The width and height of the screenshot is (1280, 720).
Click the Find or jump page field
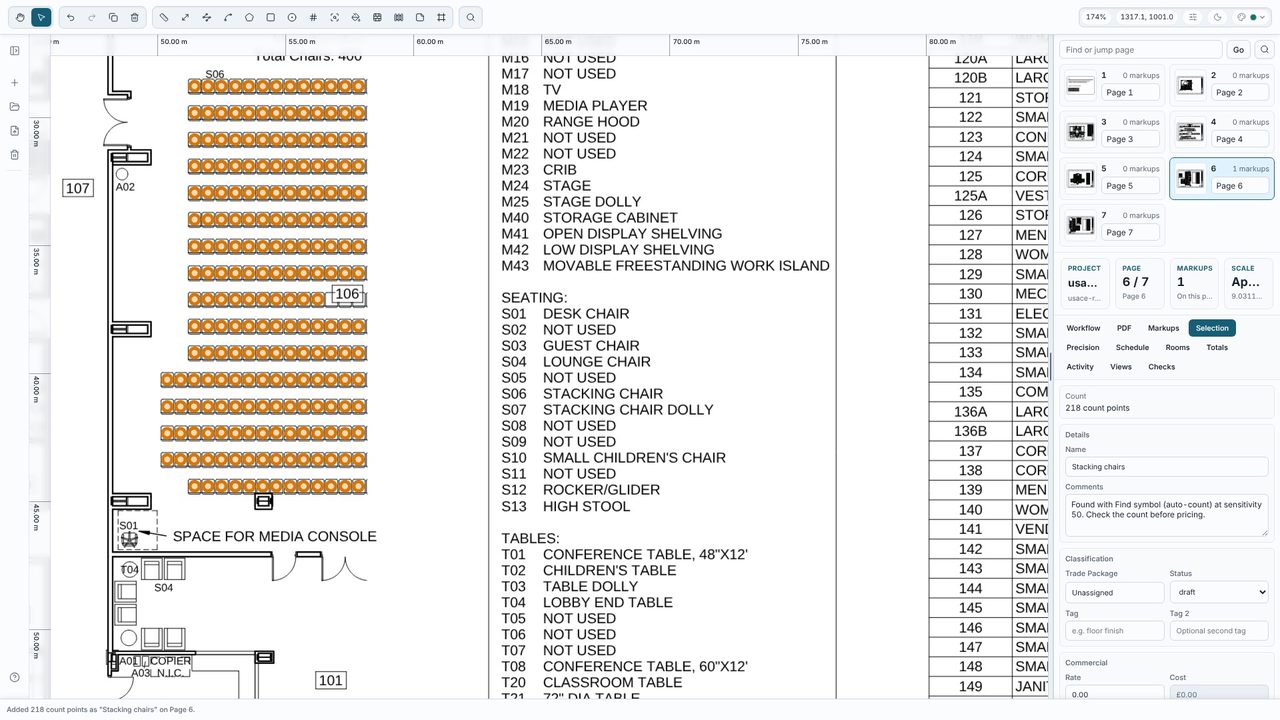pos(1141,50)
